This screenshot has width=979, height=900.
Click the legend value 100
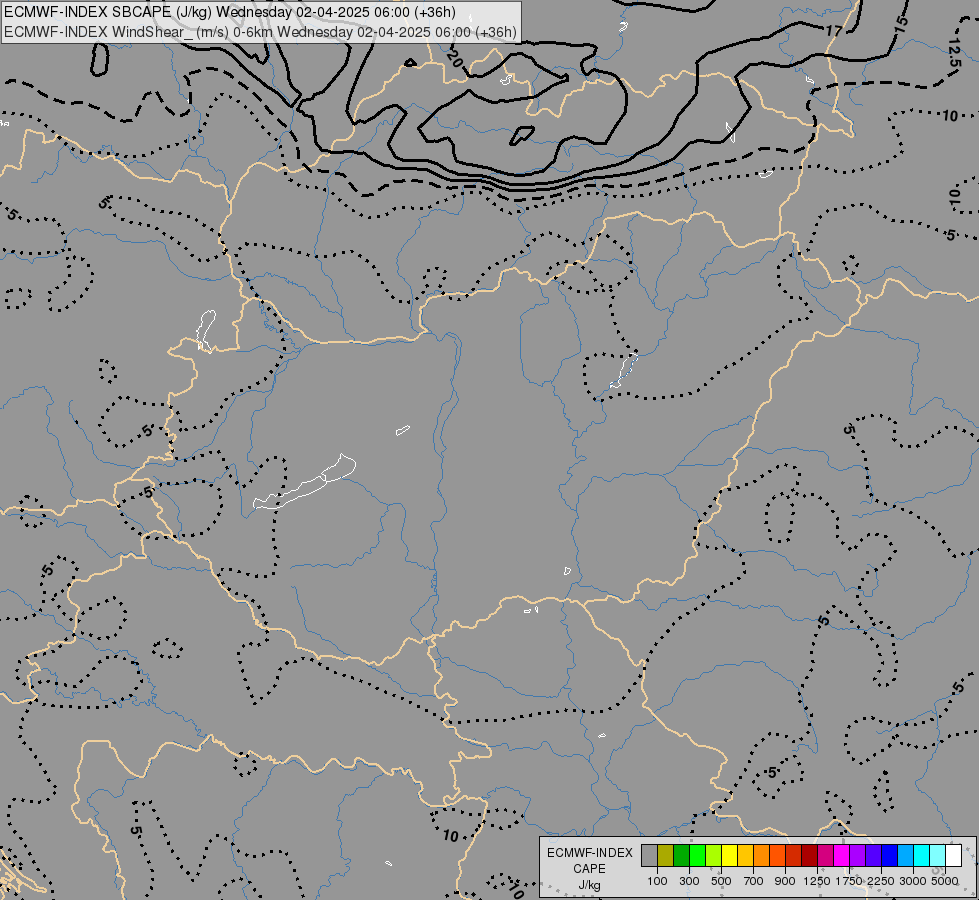(x=657, y=881)
